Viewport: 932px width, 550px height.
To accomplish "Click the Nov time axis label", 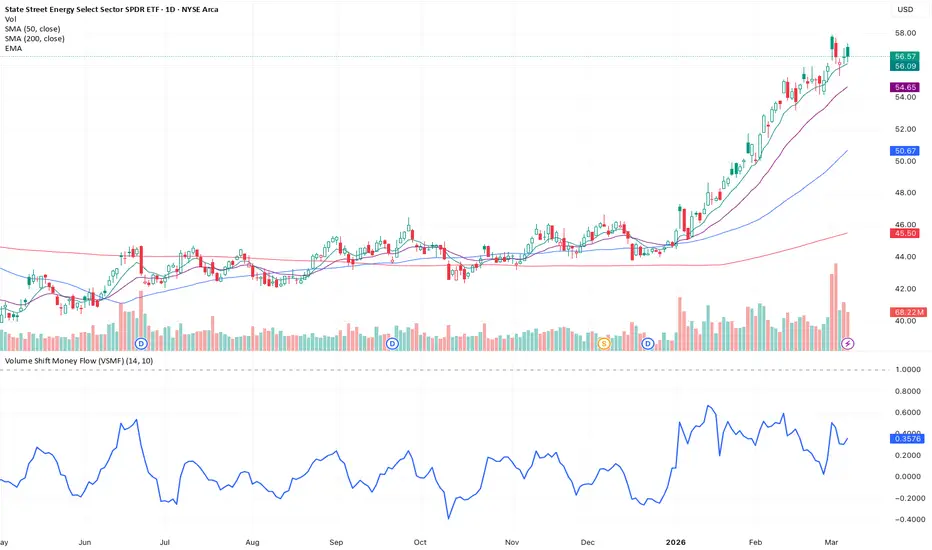I will click(x=512, y=542).
